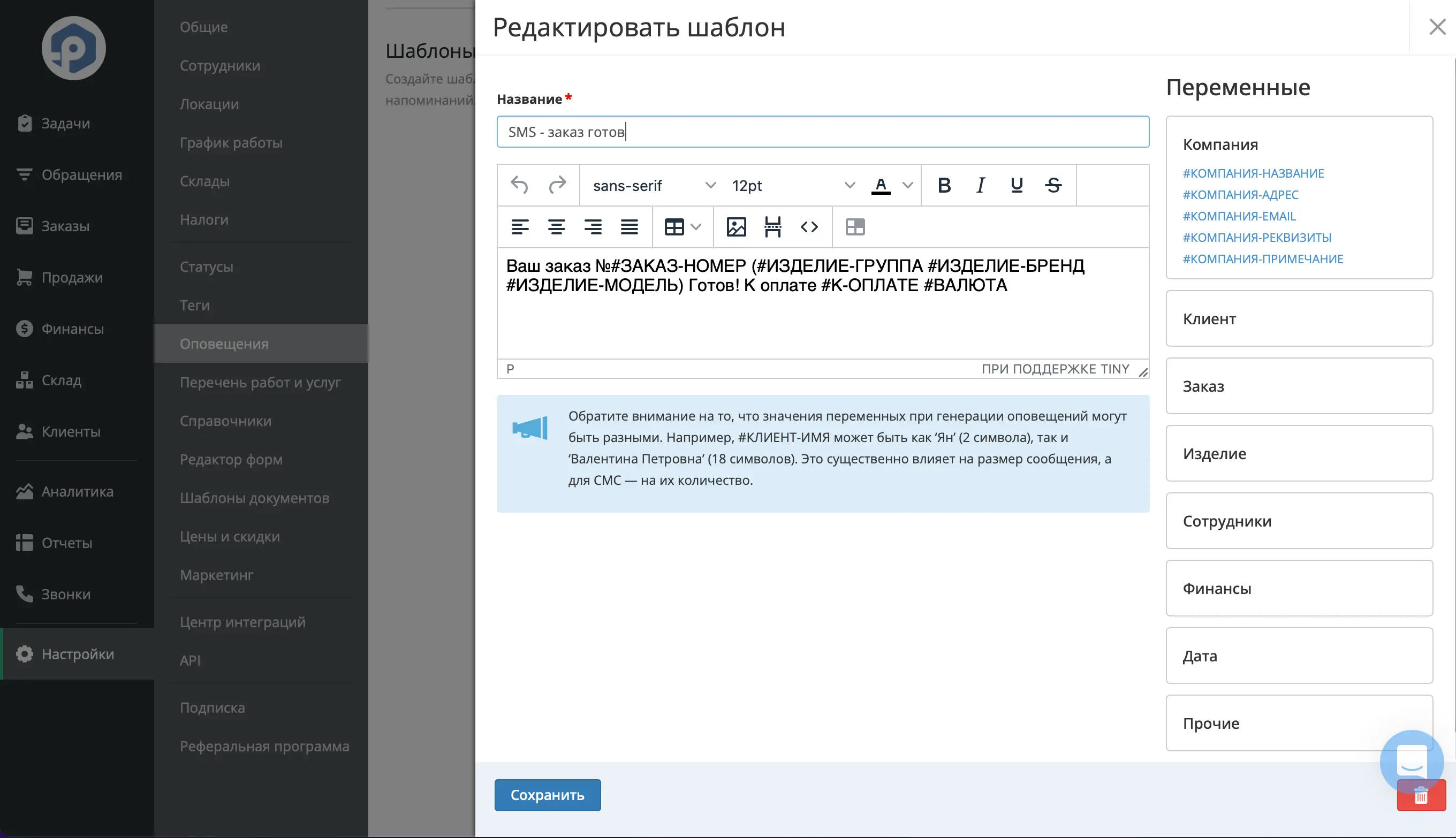This screenshot has width=1456, height=838.
Task: Open Локации settings section
Action: 261,104
